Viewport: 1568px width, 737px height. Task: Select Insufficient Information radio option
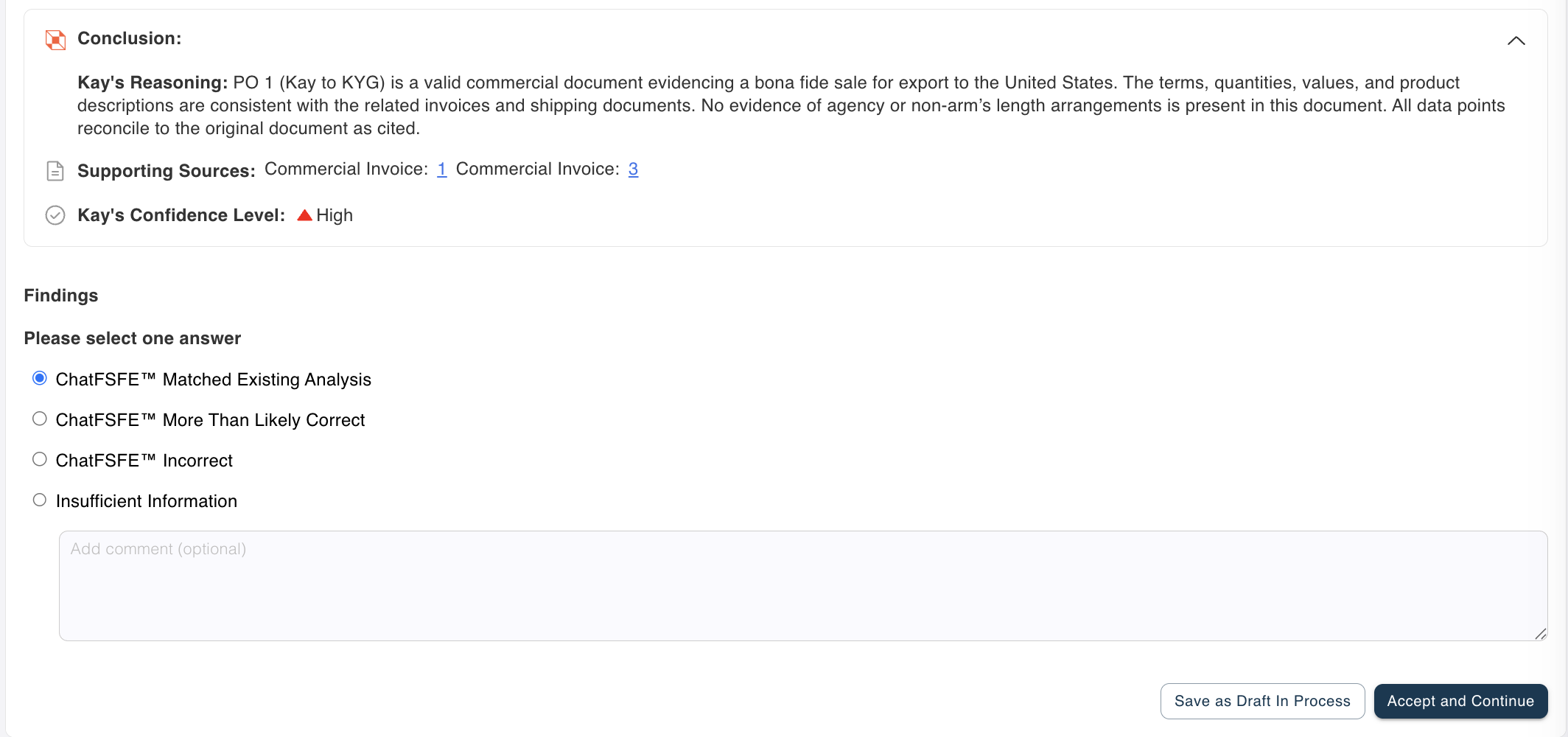point(40,500)
